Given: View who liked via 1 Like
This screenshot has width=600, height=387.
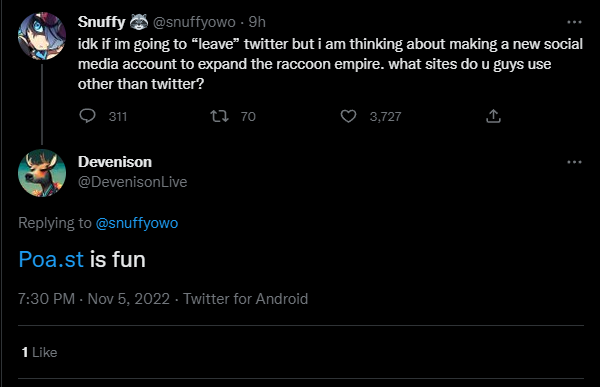Looking at the screenshot, I should pyautogui.click(x=39, y=352).
